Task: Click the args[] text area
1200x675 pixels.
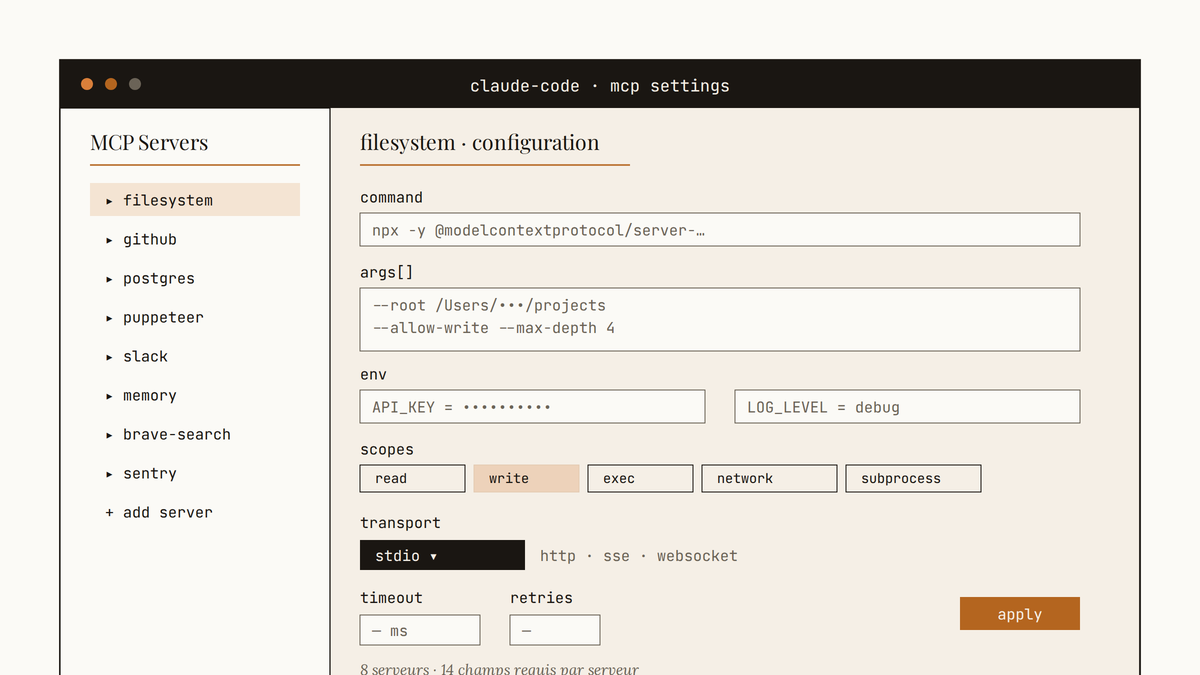Action: click(720, 319)
